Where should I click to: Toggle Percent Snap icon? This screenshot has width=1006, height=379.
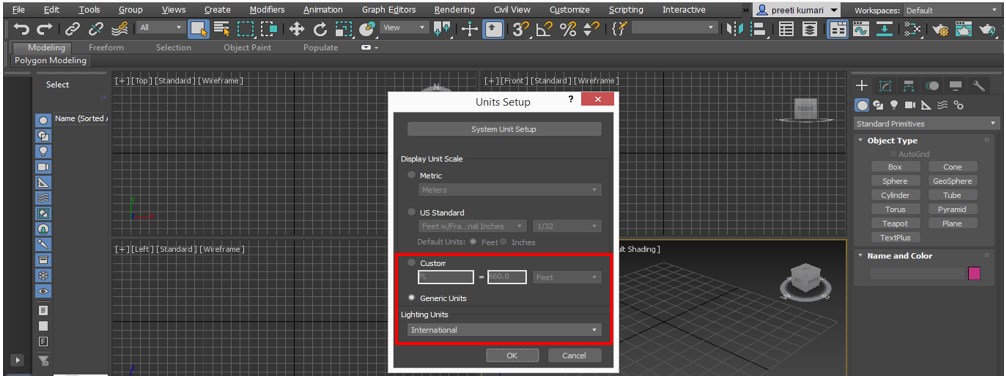tap(568, 28)
